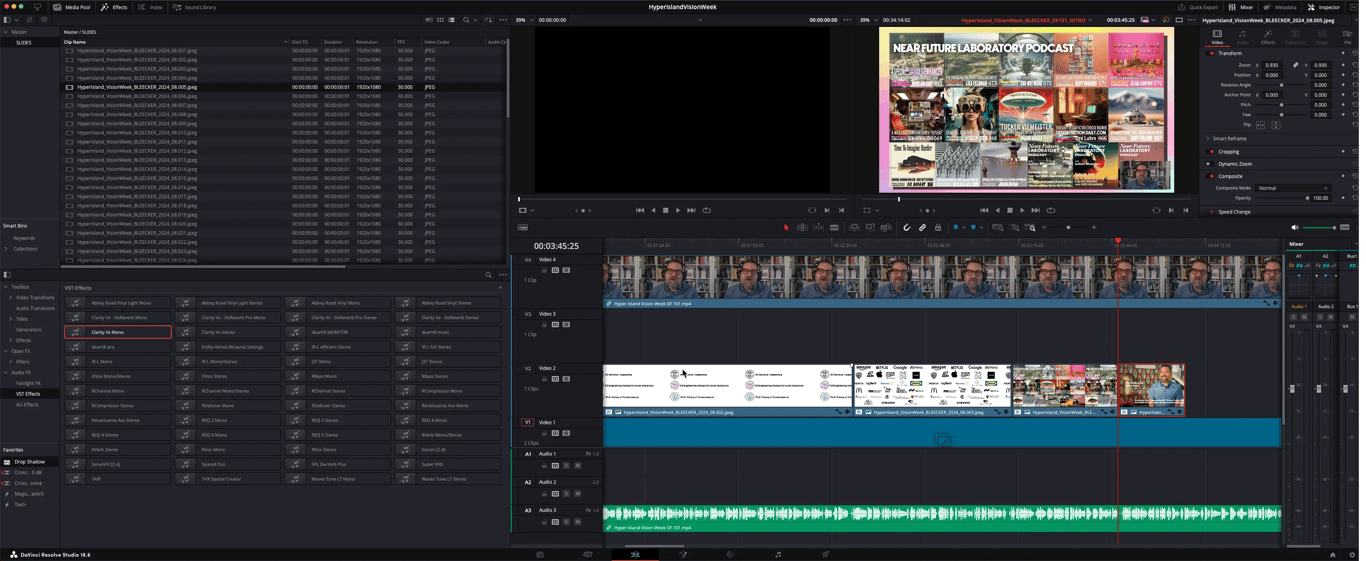Play the timeline viewer forward
This screenshot has width=1366, height=561.
point(1022,210)
